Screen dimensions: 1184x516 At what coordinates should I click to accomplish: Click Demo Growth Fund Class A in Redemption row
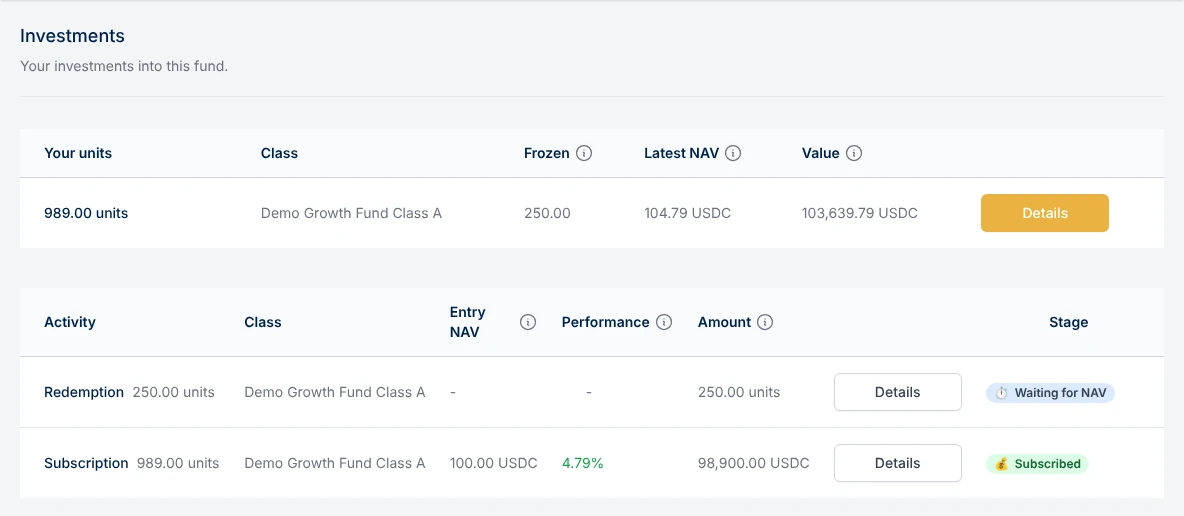(x=335, y=392)
